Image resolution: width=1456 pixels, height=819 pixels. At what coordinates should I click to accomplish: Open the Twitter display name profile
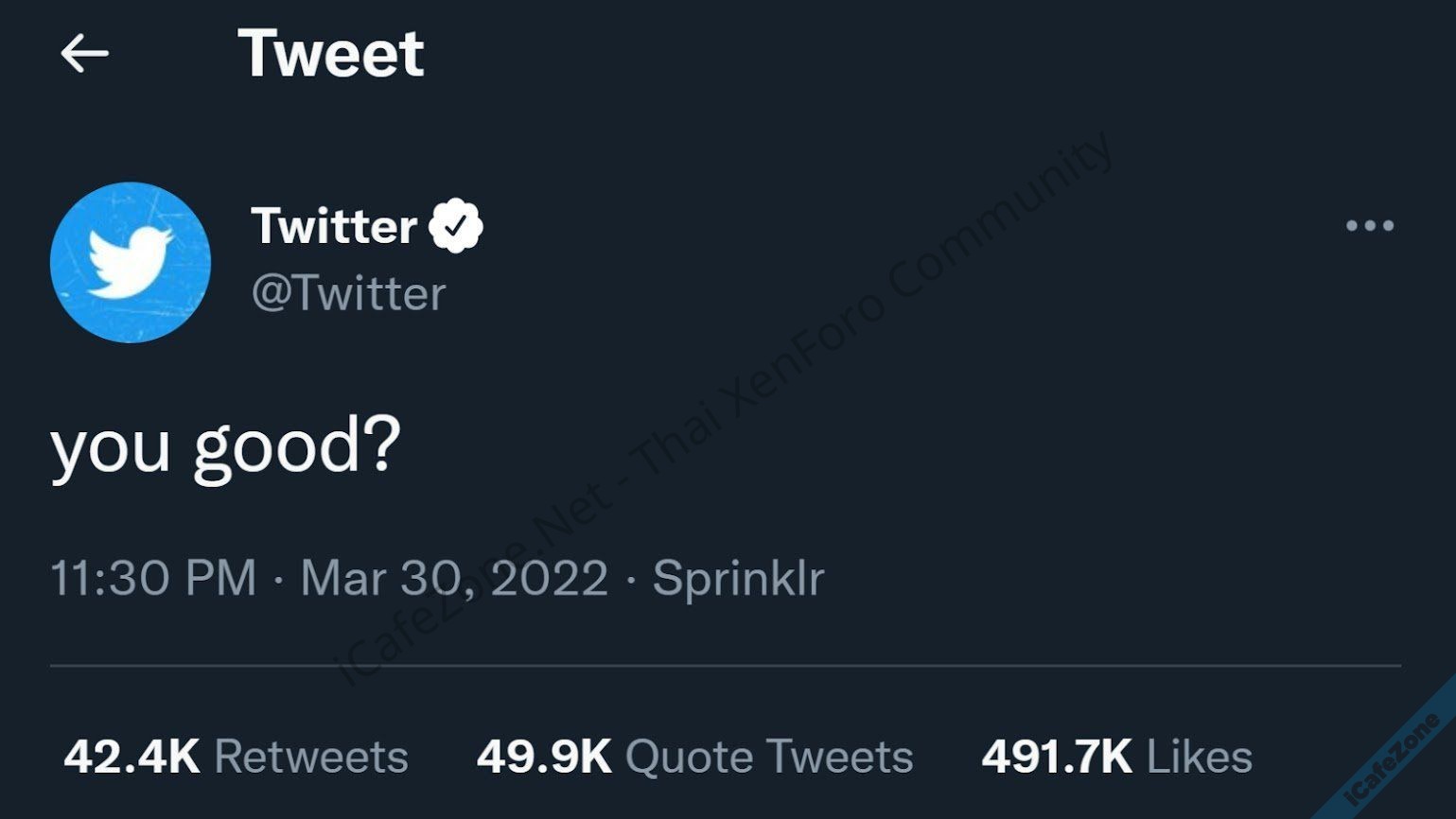click(x=334, y=226)
